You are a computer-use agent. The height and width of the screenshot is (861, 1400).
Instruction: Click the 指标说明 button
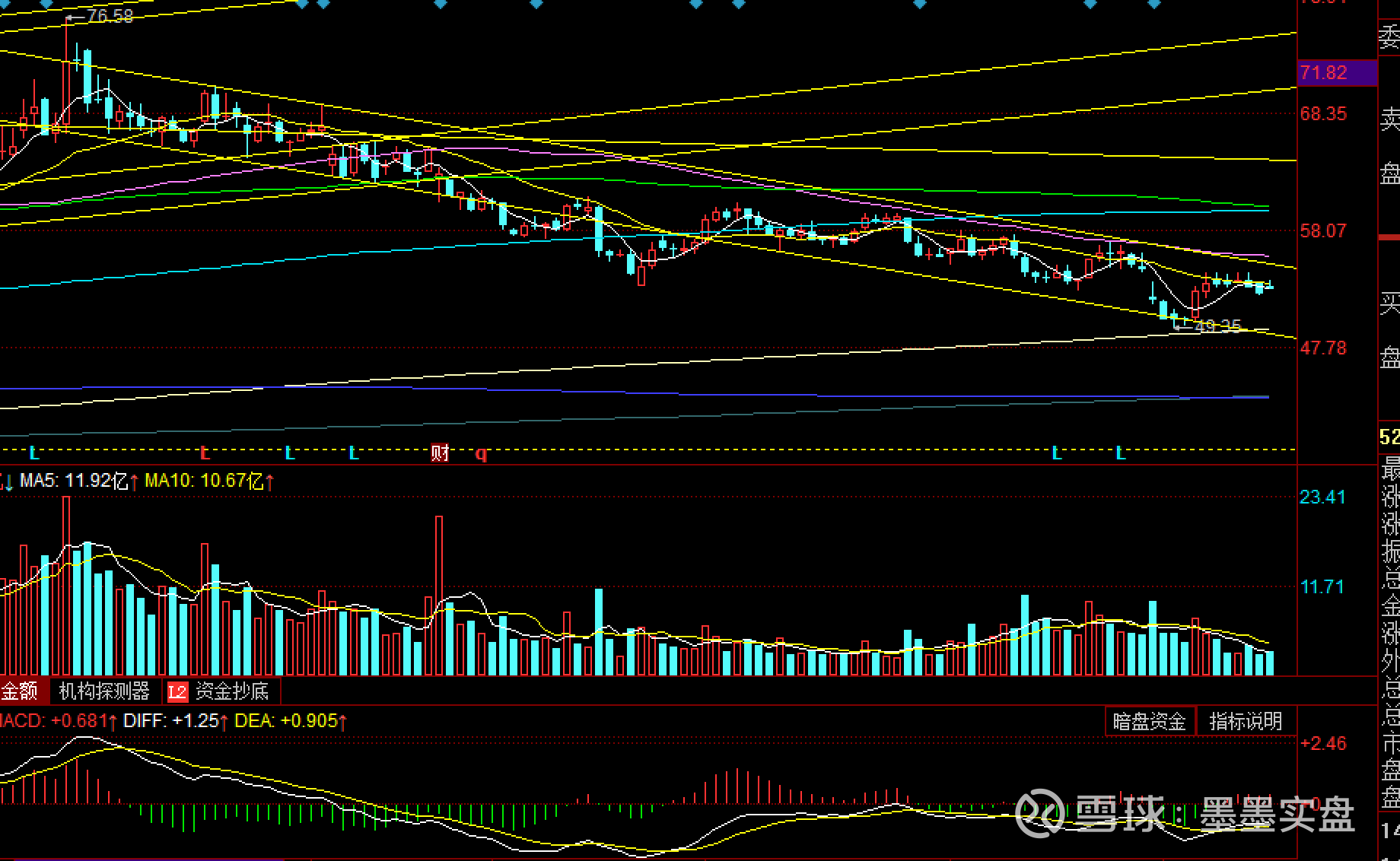pos(1246,721)
